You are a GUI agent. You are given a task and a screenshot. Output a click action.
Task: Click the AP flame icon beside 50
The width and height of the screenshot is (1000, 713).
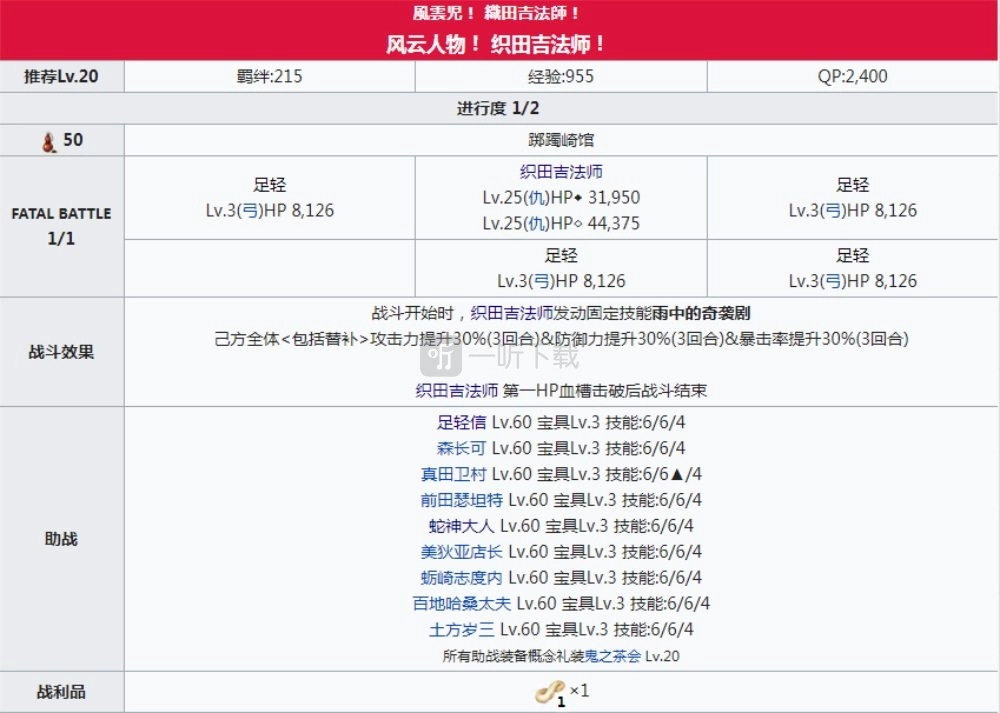[x=49, y=141]
